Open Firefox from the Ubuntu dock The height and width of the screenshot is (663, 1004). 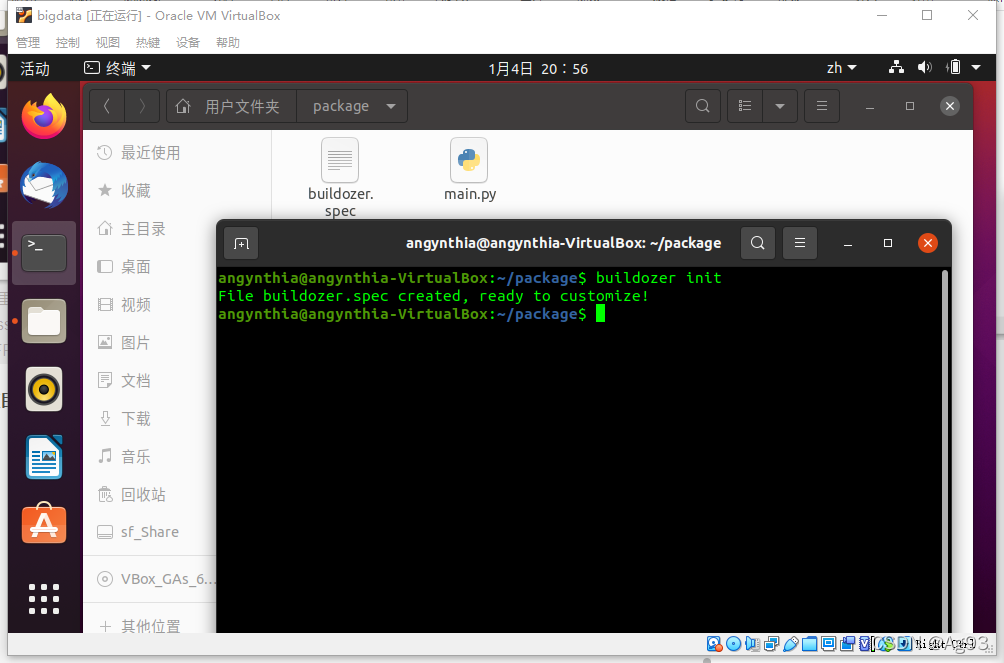click(x=44, y=117)
